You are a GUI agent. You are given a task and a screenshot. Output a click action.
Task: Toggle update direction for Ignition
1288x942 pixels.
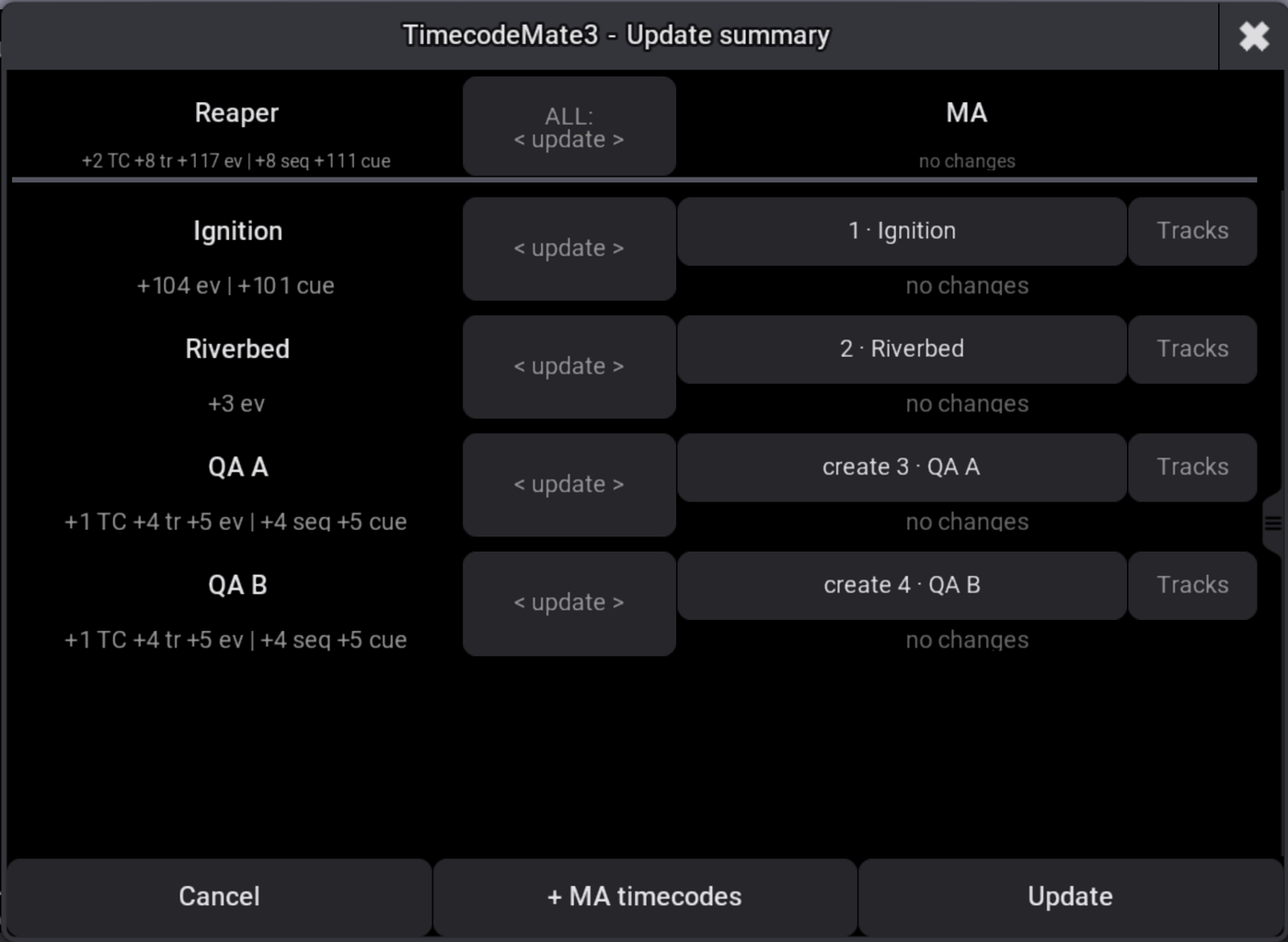[569, 248]
